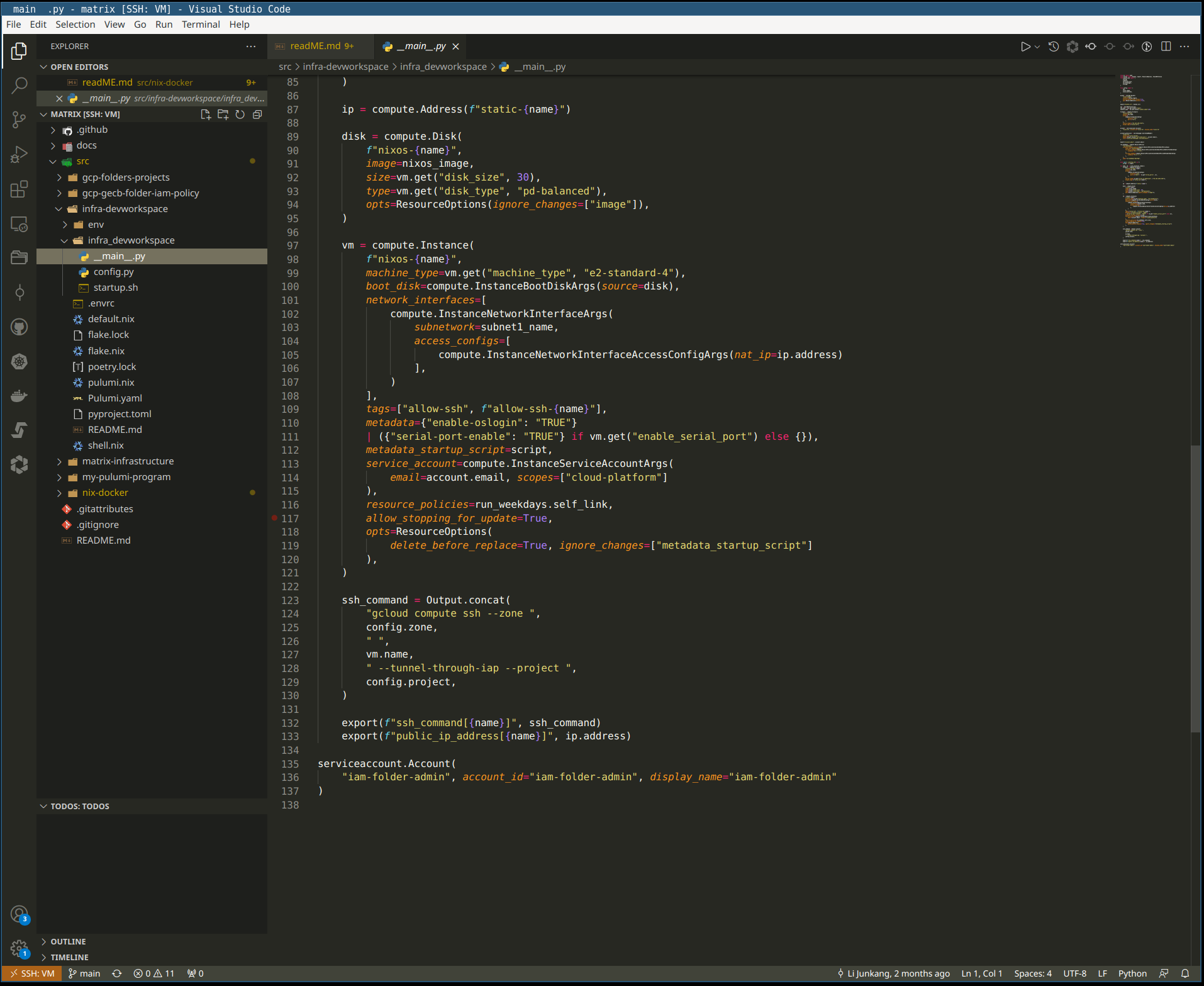Click the main branch indicator in status bar
Screen dimensions: 1204x986
click(84, 973)
